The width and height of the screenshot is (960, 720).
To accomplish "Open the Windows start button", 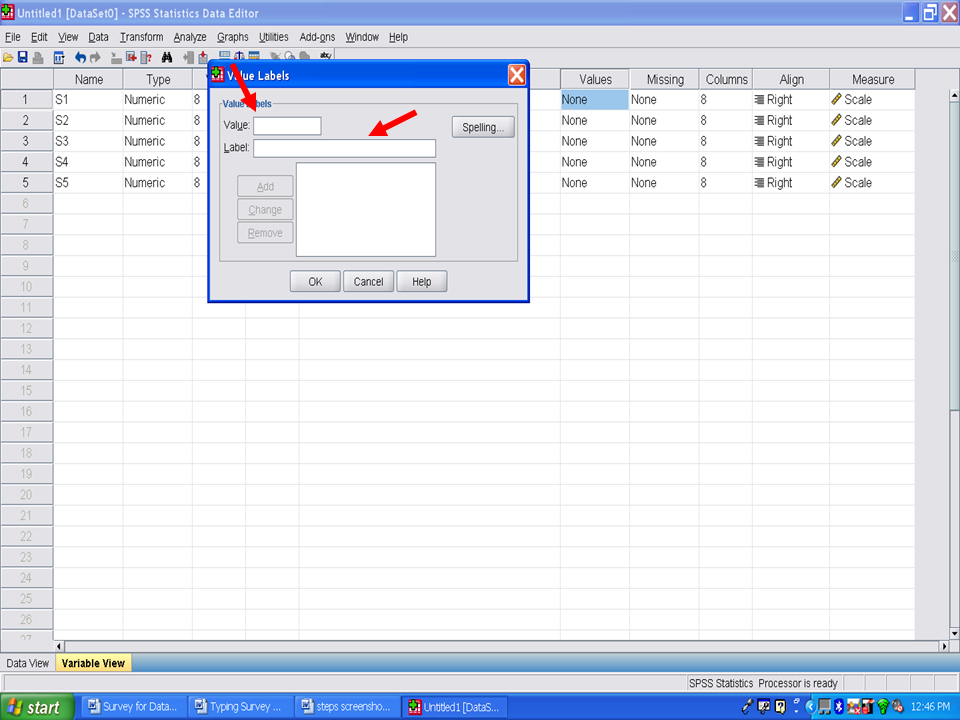I will click(x=37, y=707).
